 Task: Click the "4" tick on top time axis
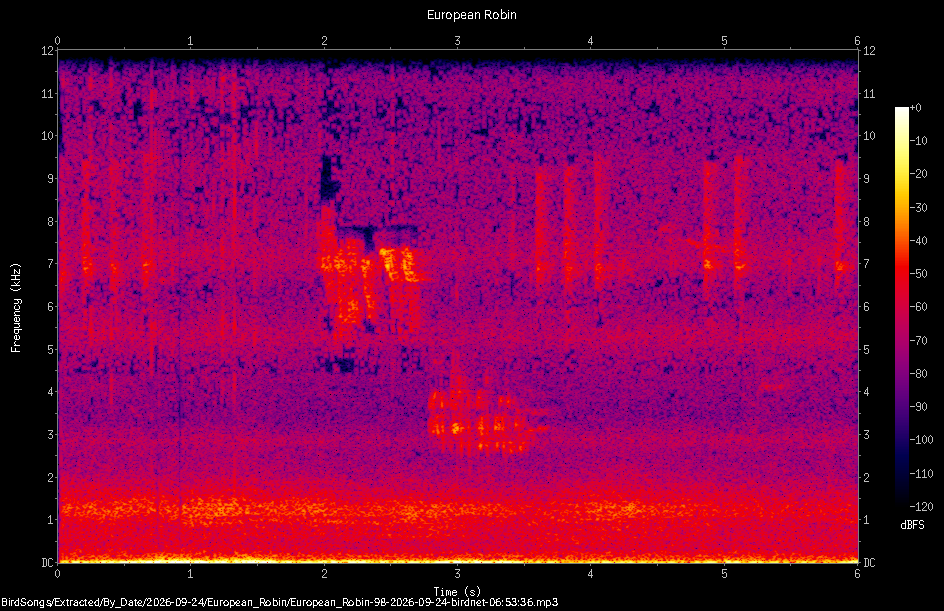591,41
